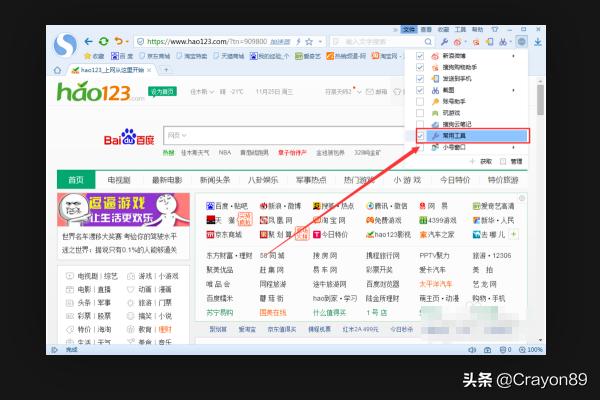Screen dimensions: 600x400
Task: Reload the page with the refresh icon
Action: coord(105,41)
